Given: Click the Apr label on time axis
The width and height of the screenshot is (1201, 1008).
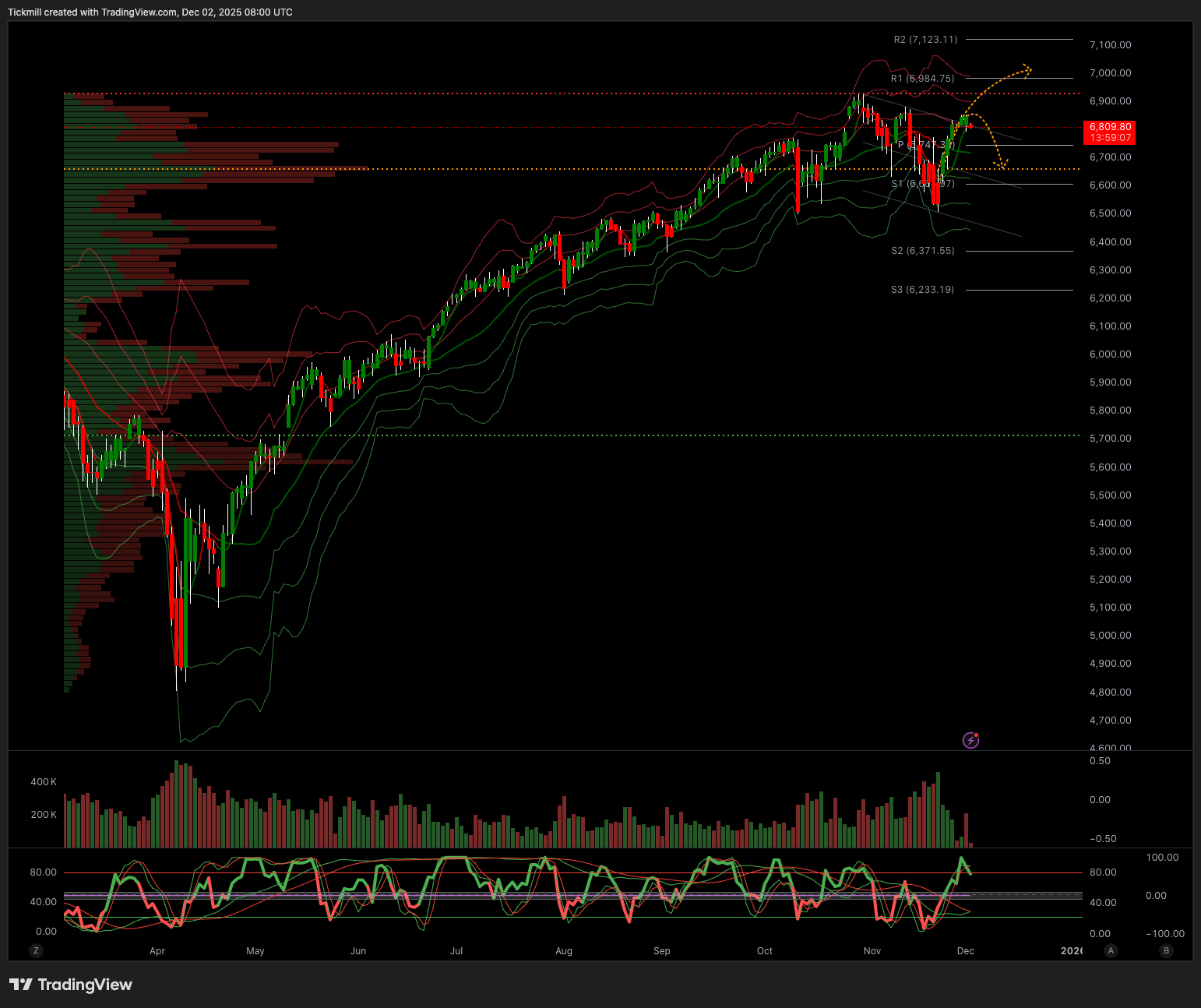Looking at the screenshot, I should [157, 951].
